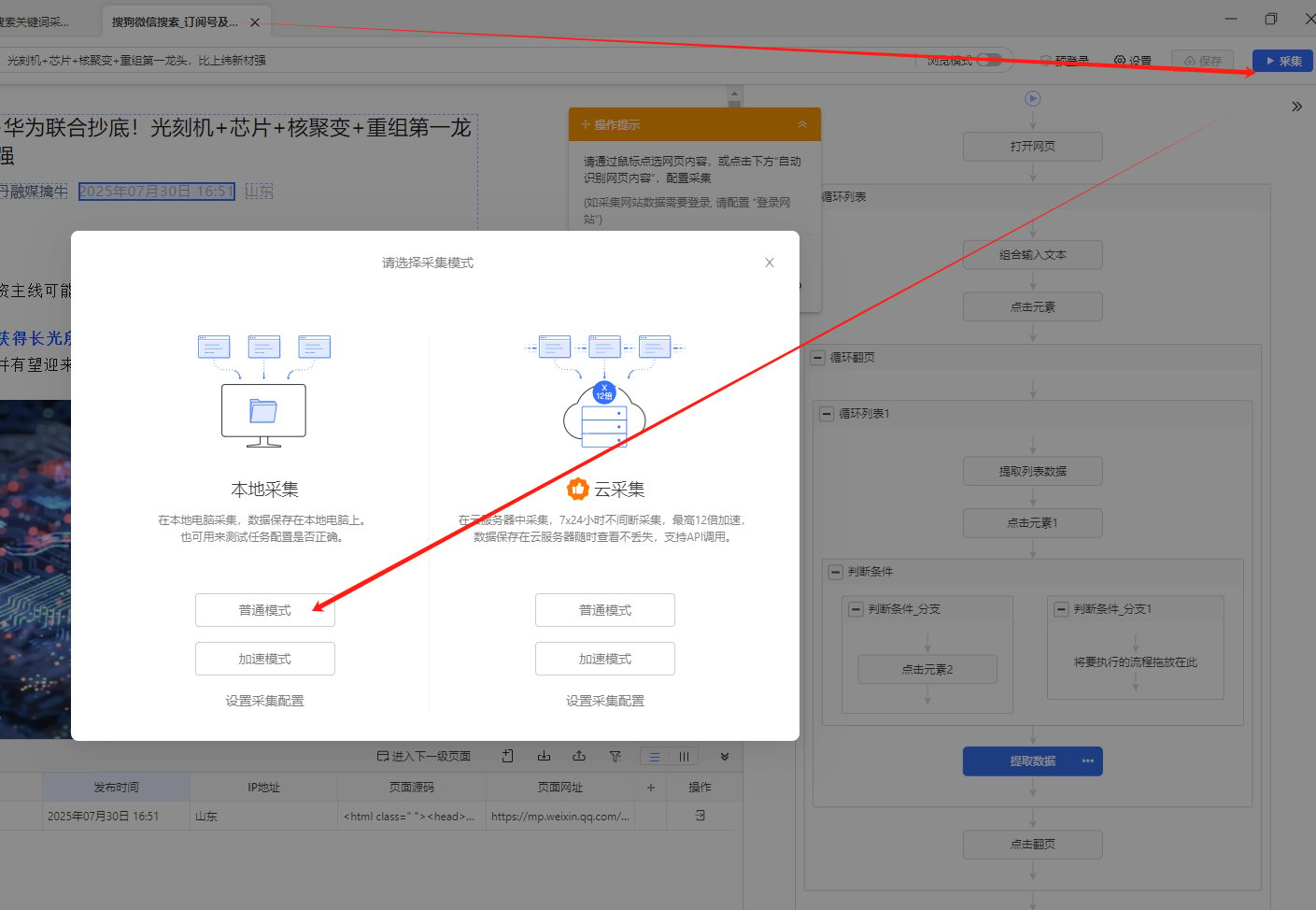This screenshot has height=910, width=1316.
Task: Click the https://mp.weixin.qq.com/ cell
Action: 560,817
